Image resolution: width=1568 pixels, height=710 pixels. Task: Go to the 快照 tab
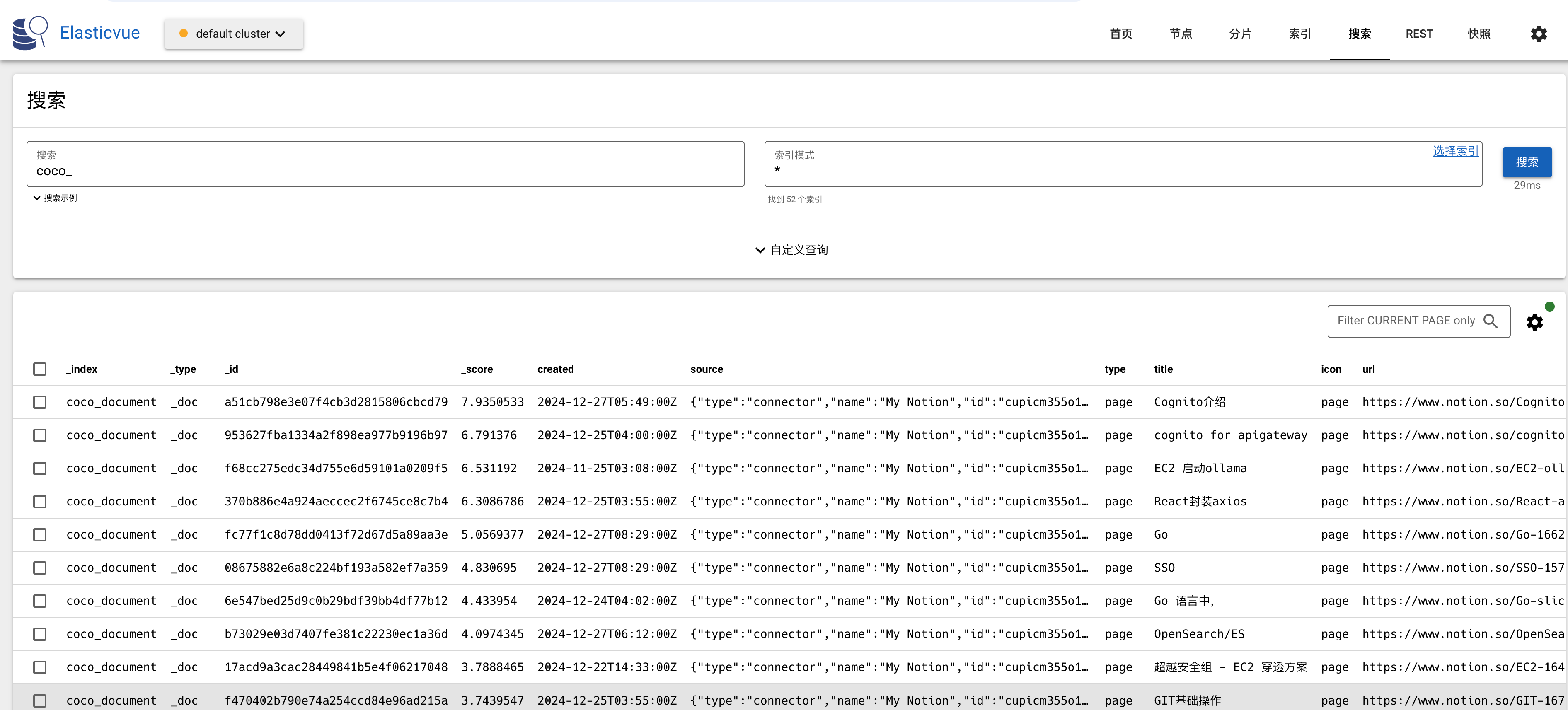tap(1478, 34)
